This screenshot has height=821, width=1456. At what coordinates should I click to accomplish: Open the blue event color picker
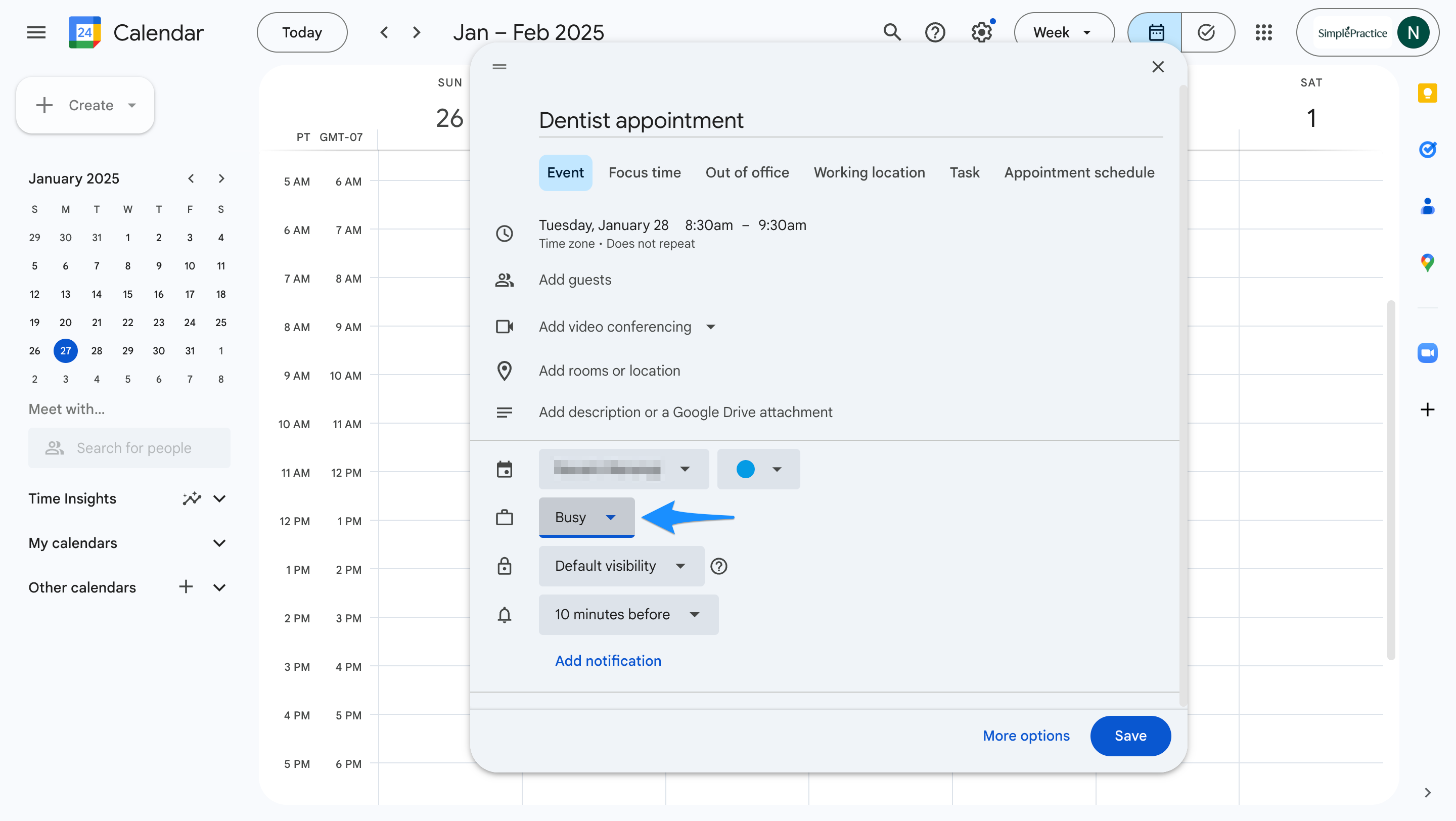click(x=758, y=469)
